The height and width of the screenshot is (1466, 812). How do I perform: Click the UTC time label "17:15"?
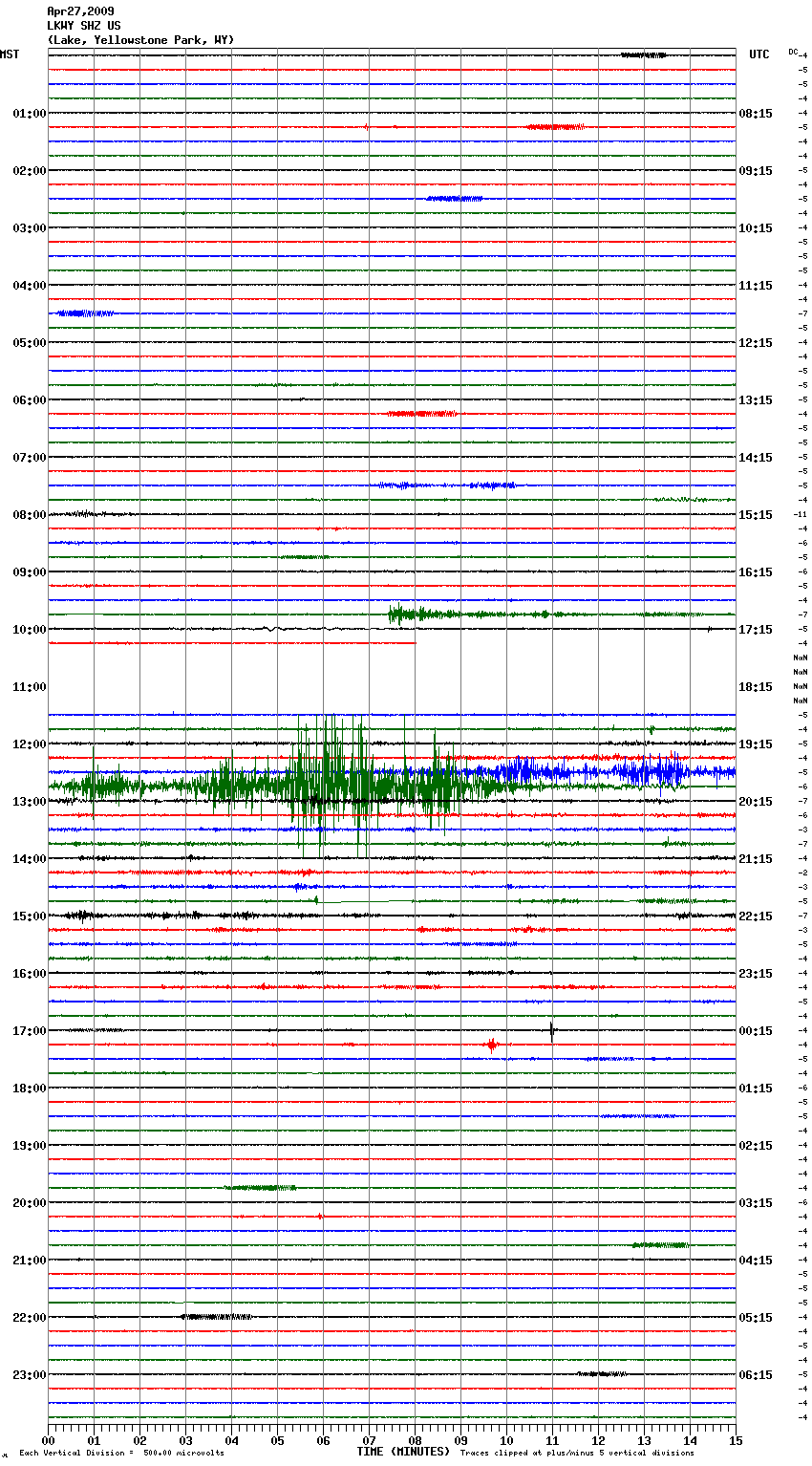point(756,630)
